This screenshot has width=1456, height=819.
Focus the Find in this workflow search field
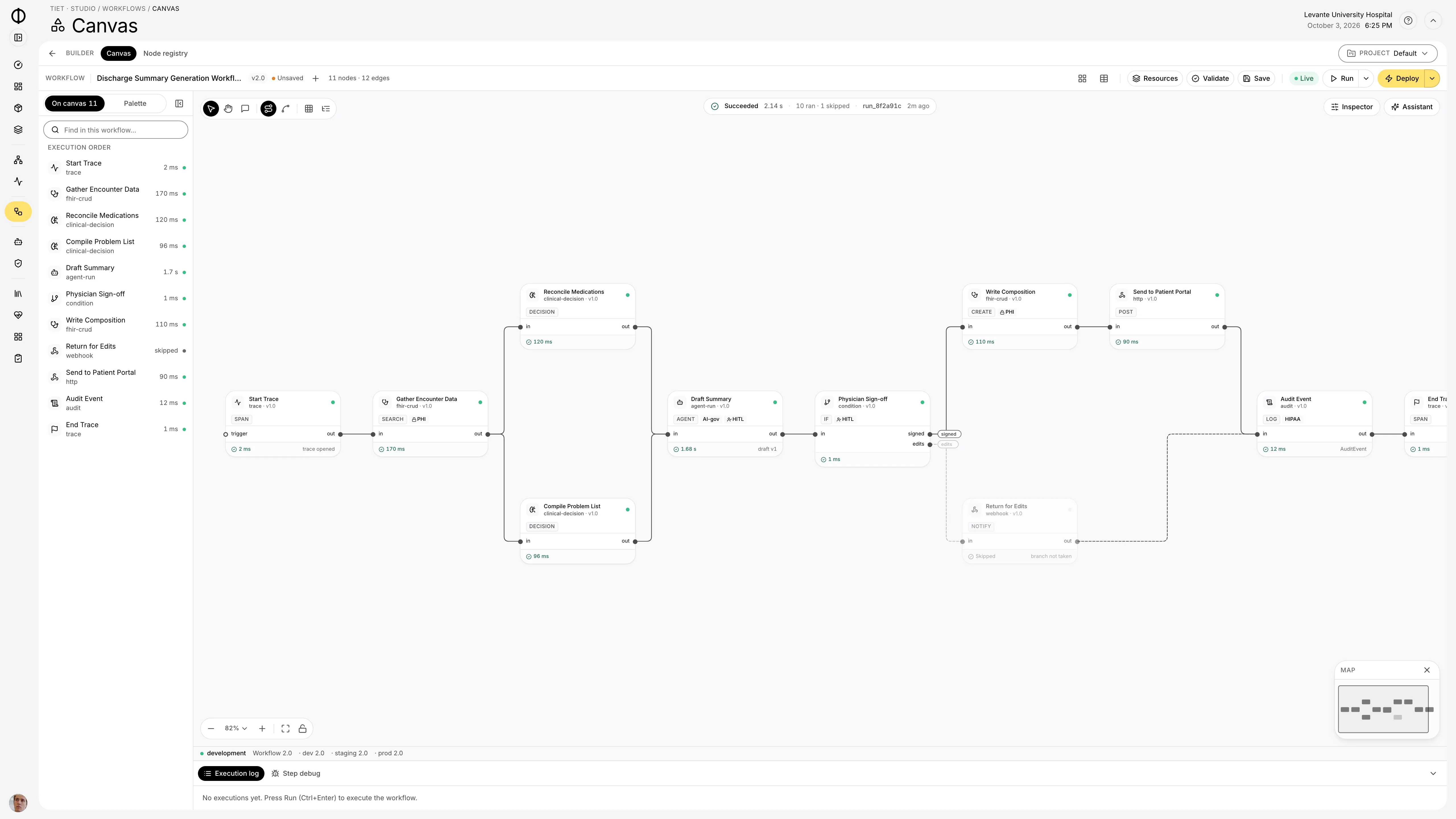[116, 130]
